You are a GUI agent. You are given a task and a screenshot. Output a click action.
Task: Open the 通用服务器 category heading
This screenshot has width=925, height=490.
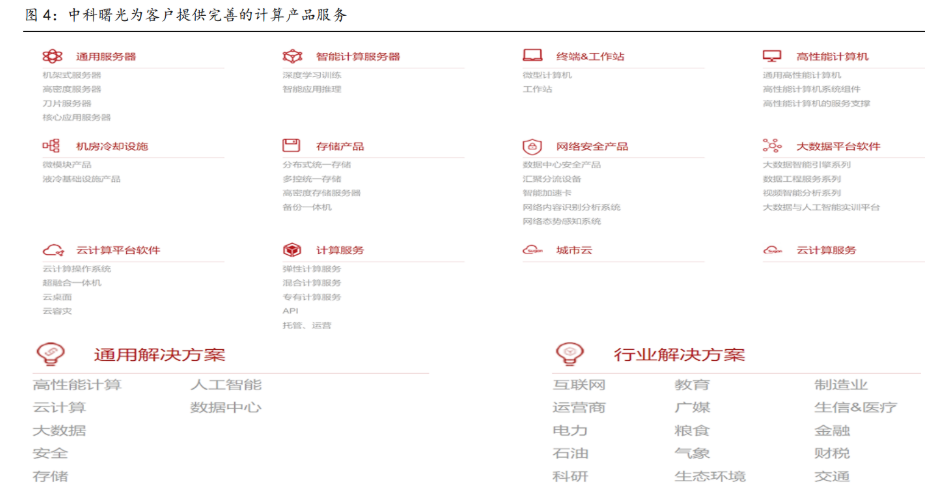click(x=106, y=57)
